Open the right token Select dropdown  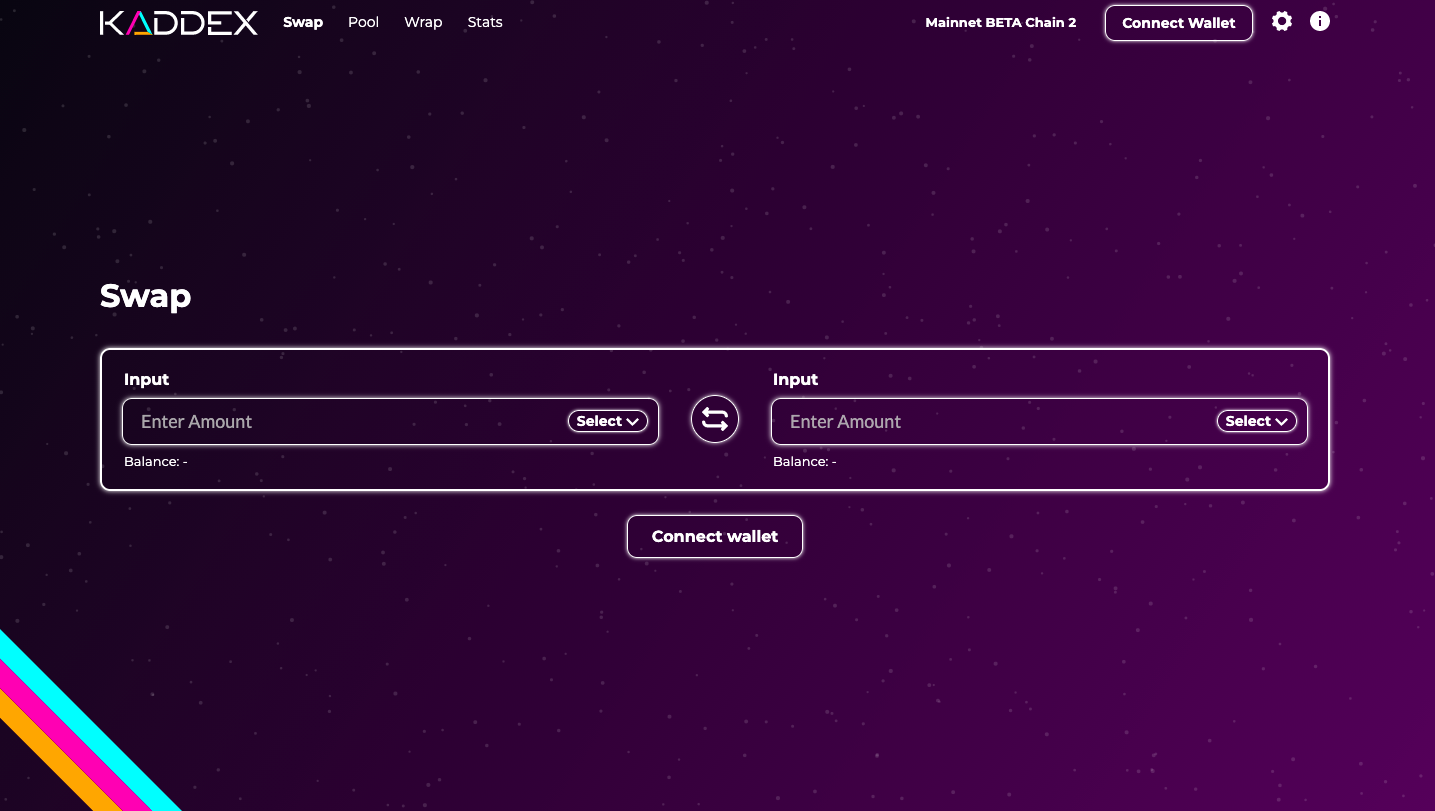(x=1257, y=421)
